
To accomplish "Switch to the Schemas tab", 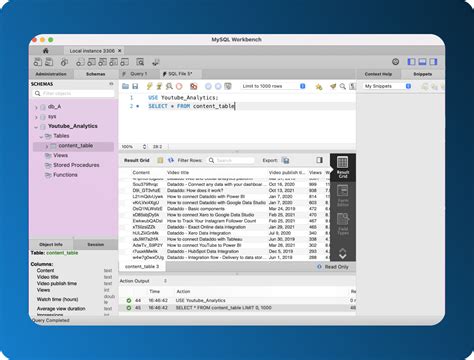I will 96,74.
